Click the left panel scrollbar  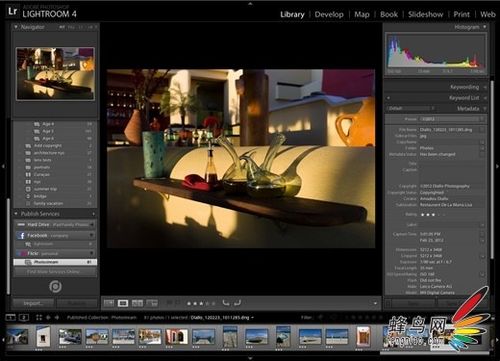click(8, 247)
